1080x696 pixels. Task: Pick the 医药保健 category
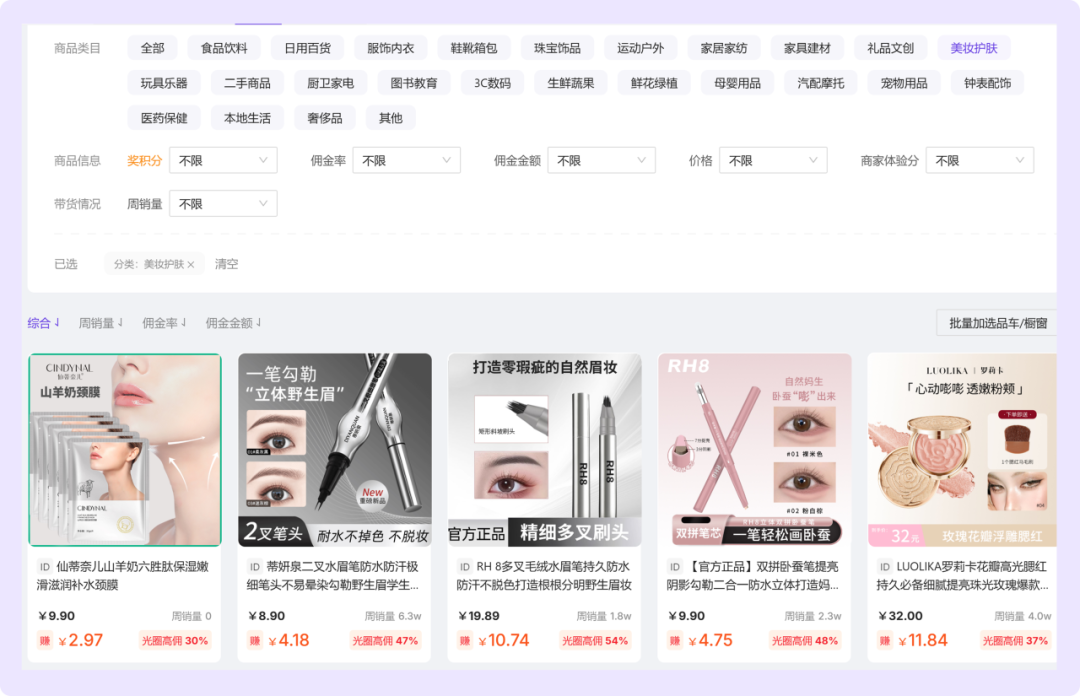[164, 119]
